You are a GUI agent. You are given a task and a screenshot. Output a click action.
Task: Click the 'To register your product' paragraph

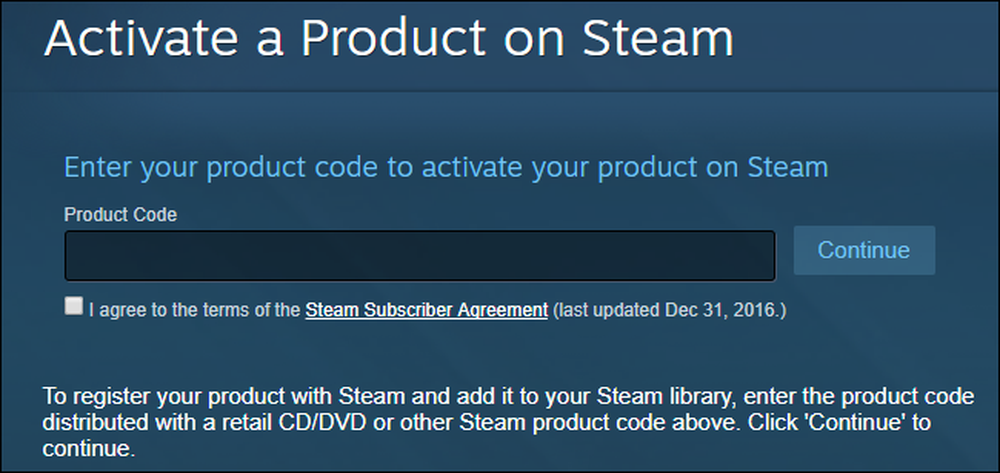(508, 422)
